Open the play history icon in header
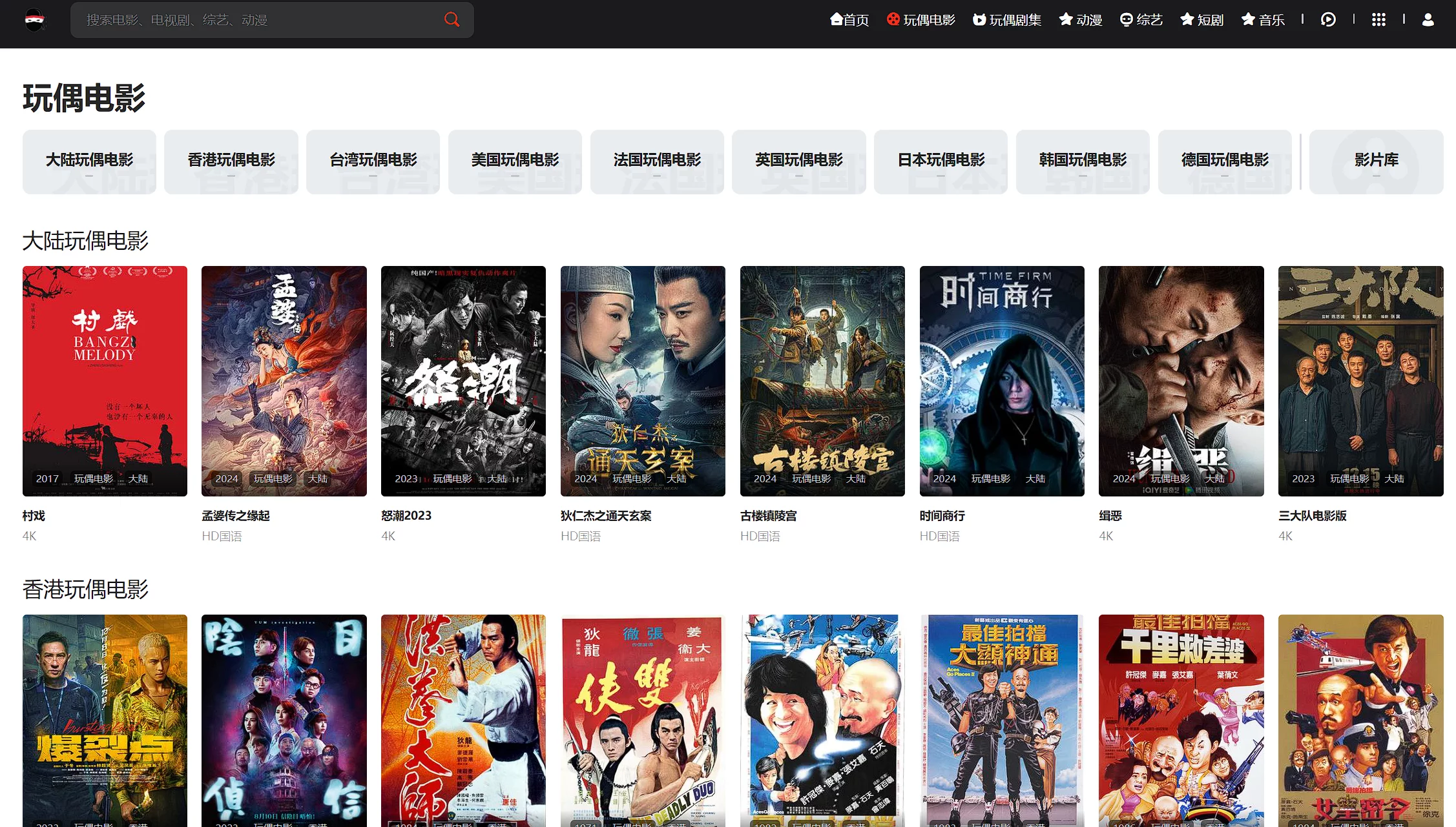 tap(1328, 20)
